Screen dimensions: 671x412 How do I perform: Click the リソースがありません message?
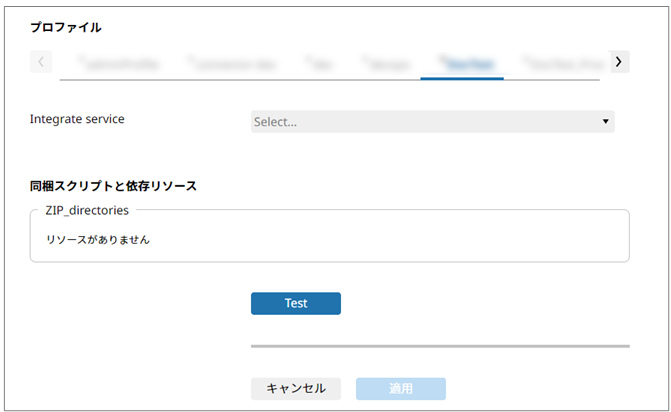[x=98, y=240]
